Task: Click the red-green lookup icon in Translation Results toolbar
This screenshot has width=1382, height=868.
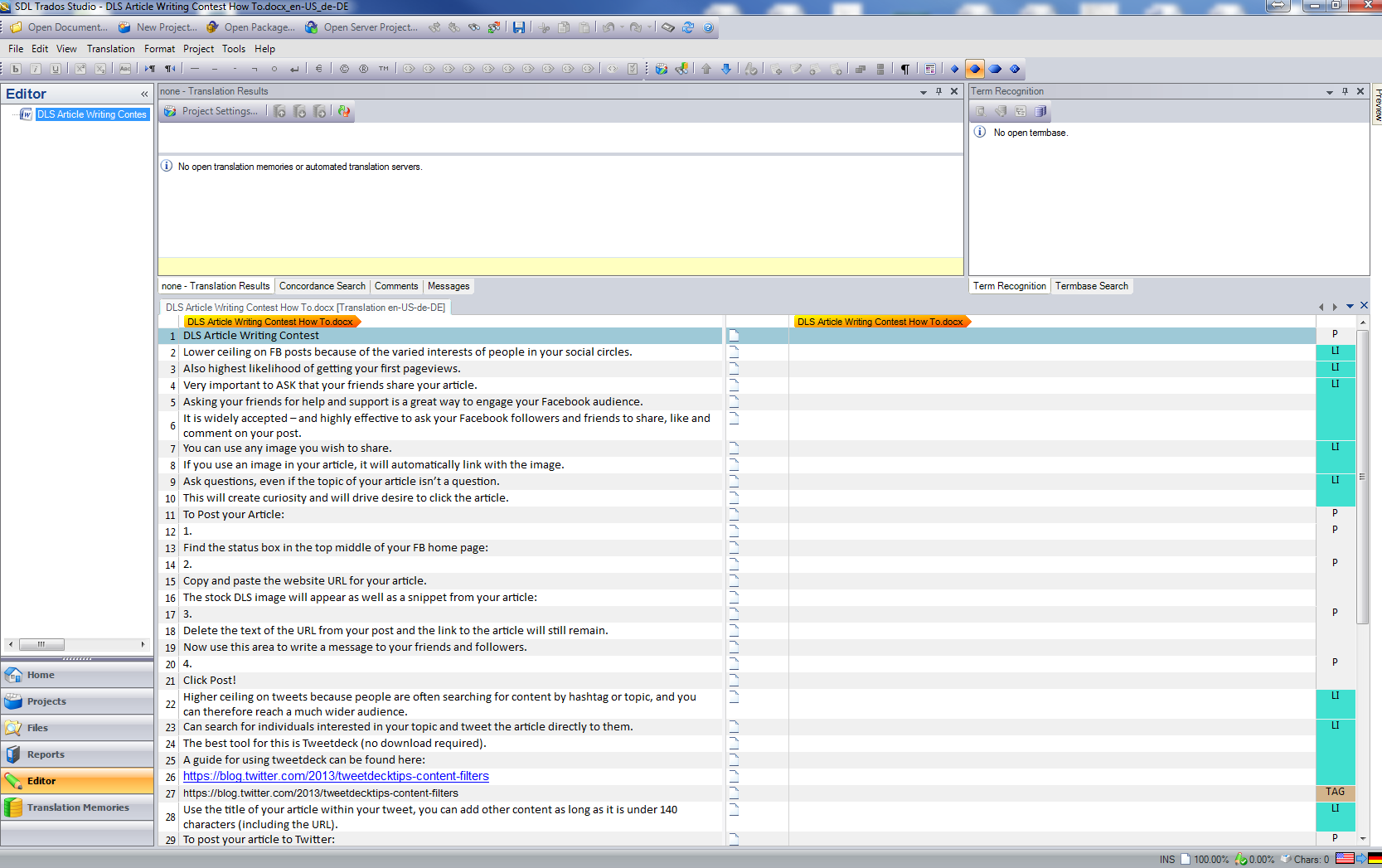Action: (x=343, y=111)
